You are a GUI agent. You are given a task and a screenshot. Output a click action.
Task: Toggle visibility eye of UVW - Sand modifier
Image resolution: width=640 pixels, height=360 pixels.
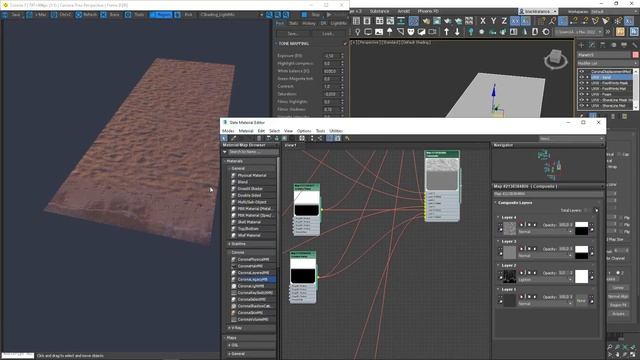coord(582,77)
